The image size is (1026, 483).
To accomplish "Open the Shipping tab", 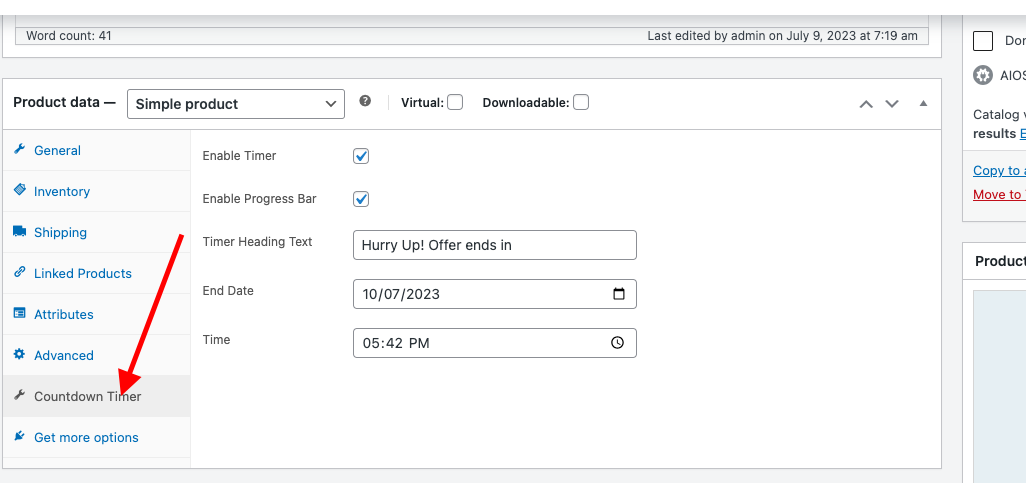I will point(96,232).
